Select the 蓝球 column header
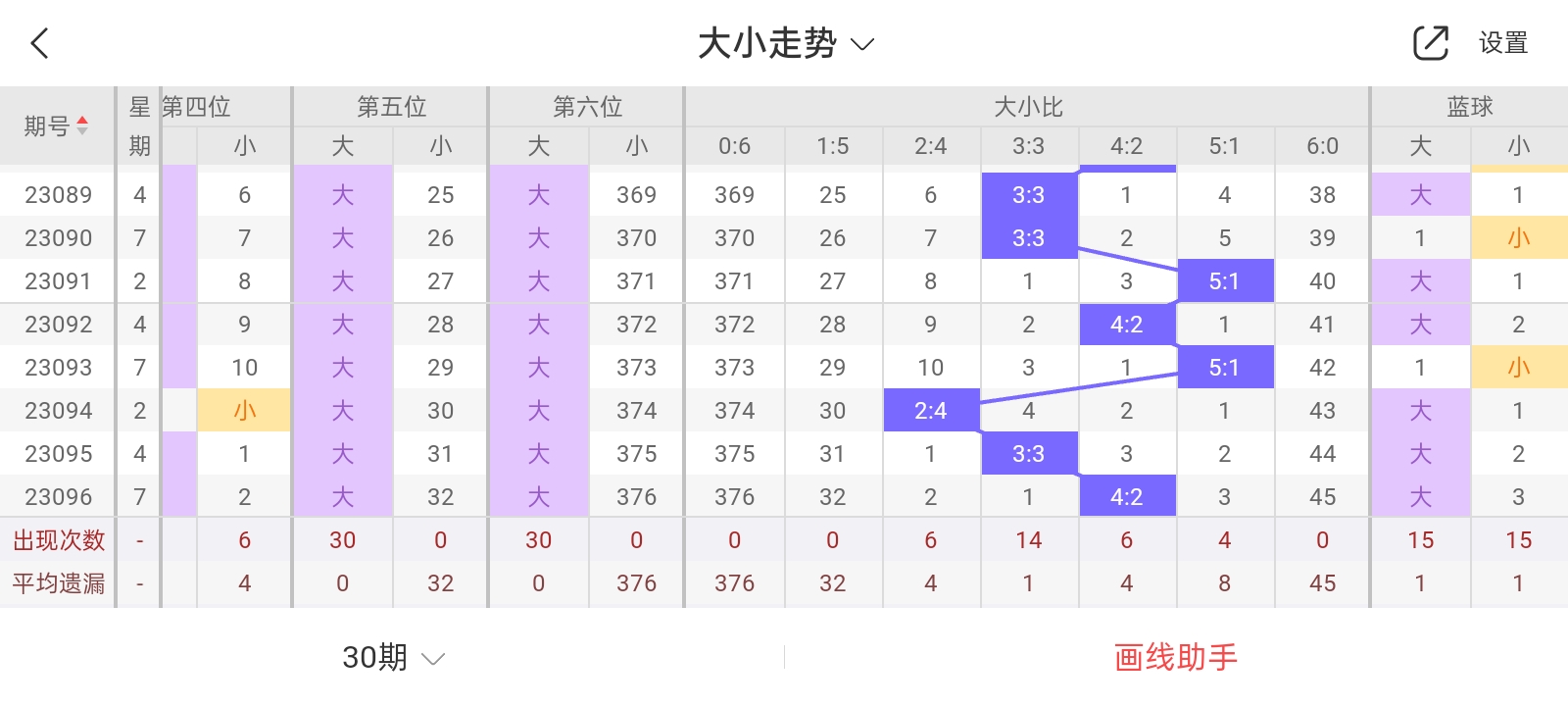Image resolution: width=1568 pixels, height=706 pixels. (1470, 107)
